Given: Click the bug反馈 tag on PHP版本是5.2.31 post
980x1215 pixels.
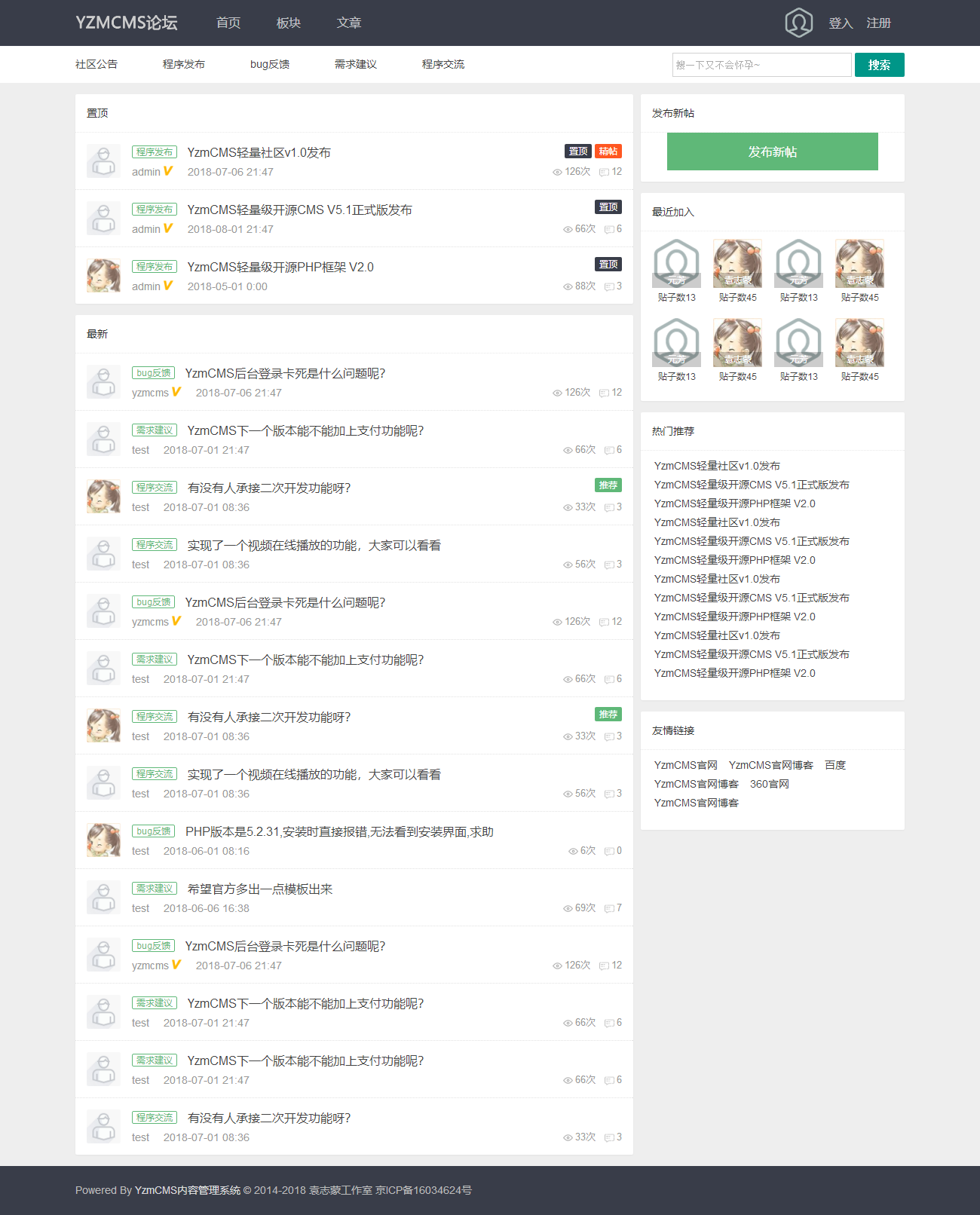Looking at the screenshot, I should point(154,831).
